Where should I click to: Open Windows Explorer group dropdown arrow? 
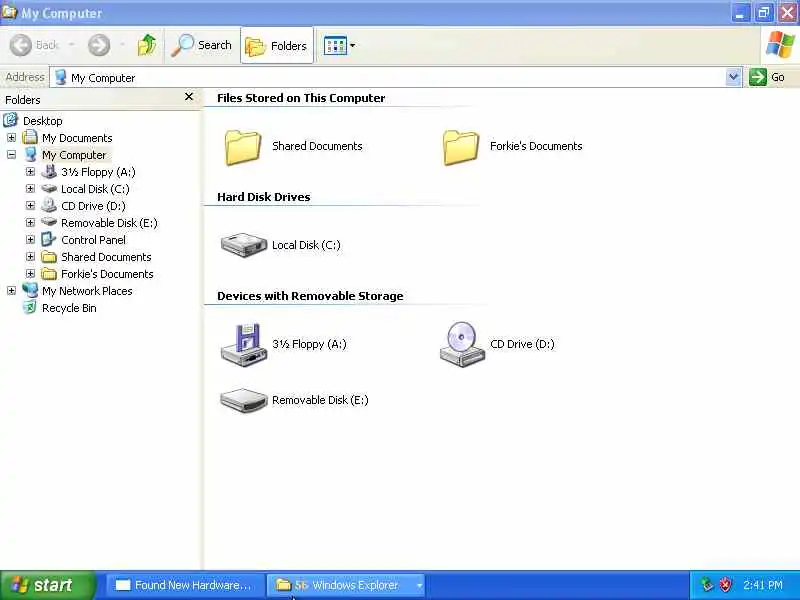419,585
